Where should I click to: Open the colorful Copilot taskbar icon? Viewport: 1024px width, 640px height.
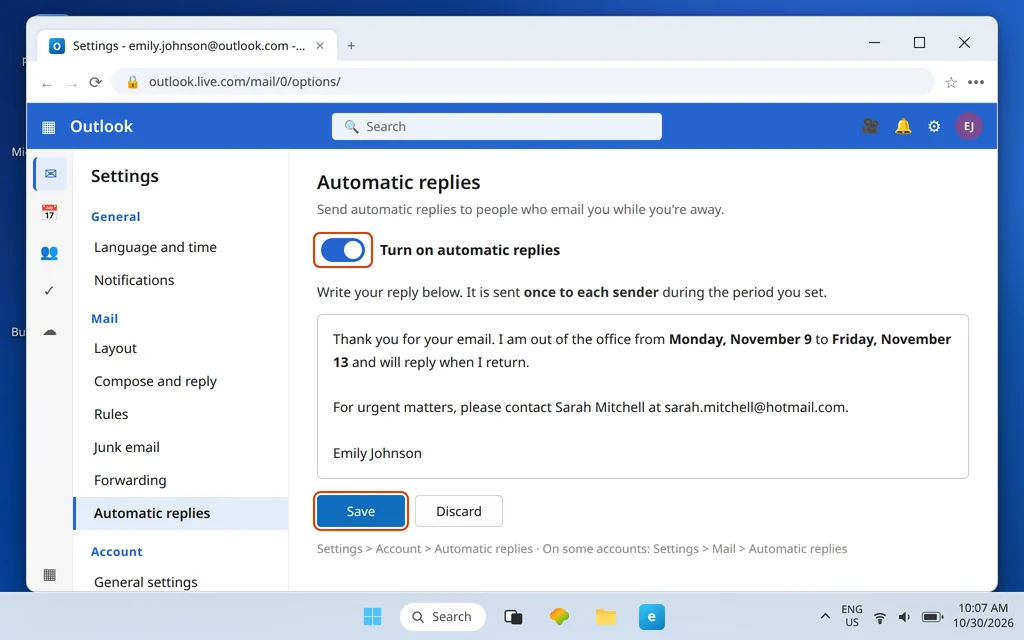pyautogui.click(x=559, y=616)
